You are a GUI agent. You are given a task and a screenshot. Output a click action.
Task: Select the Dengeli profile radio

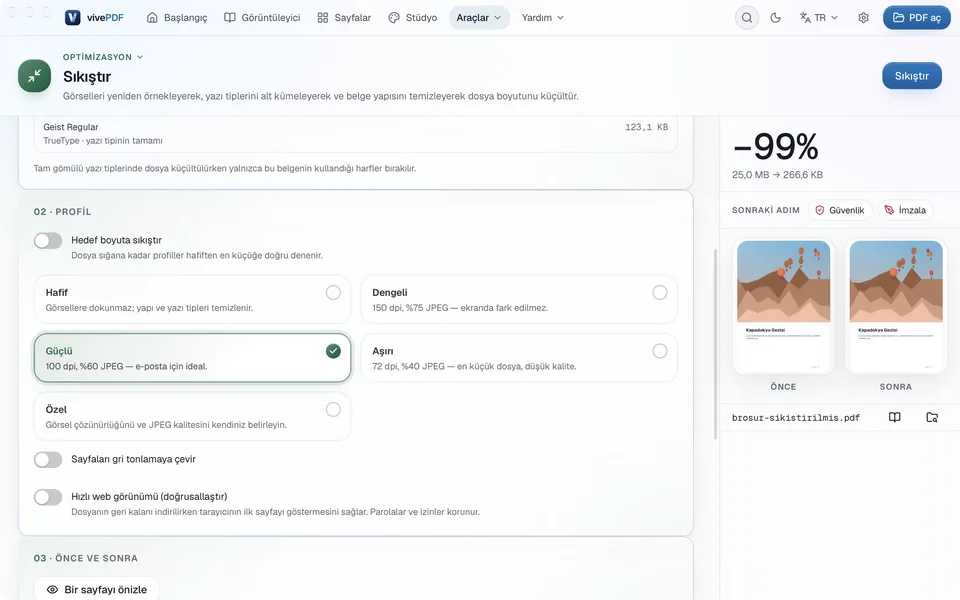pyautogui.click(x=659, y=293)
